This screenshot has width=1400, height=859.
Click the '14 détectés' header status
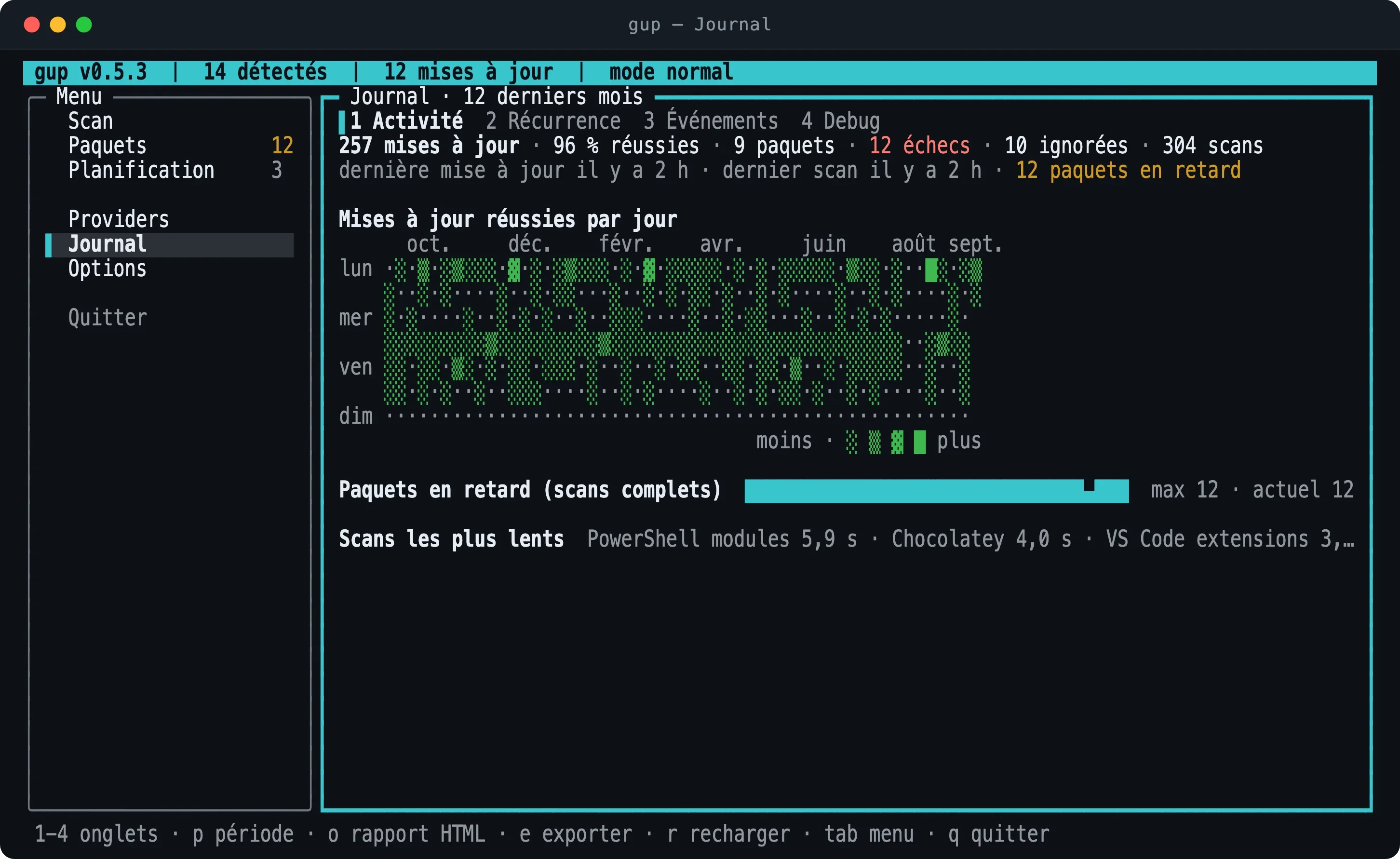[x=265, y=72]
